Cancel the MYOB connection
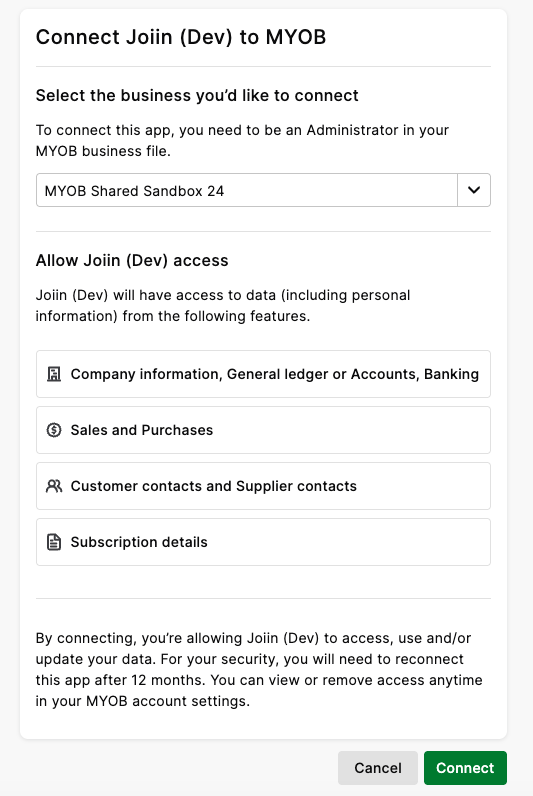The width and height of the screenshot is (533, 796). tap(378, 768)
